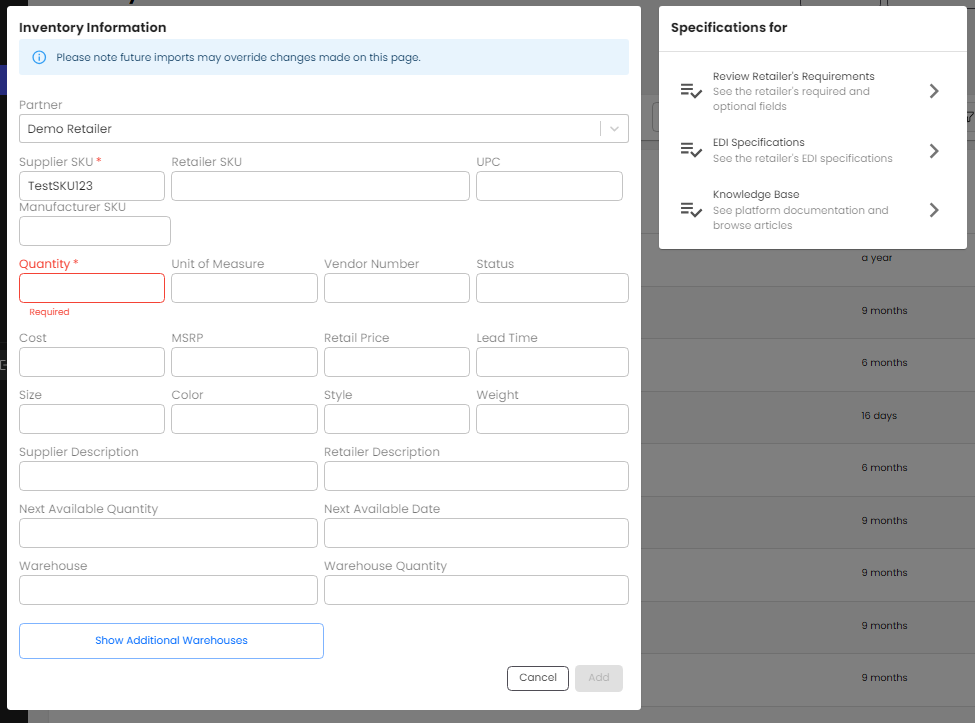The height and width of the screenshot is (723, 975).
Task: Open Review Retailer's Requirements chevron arrow
Action: tap(934, 91)
